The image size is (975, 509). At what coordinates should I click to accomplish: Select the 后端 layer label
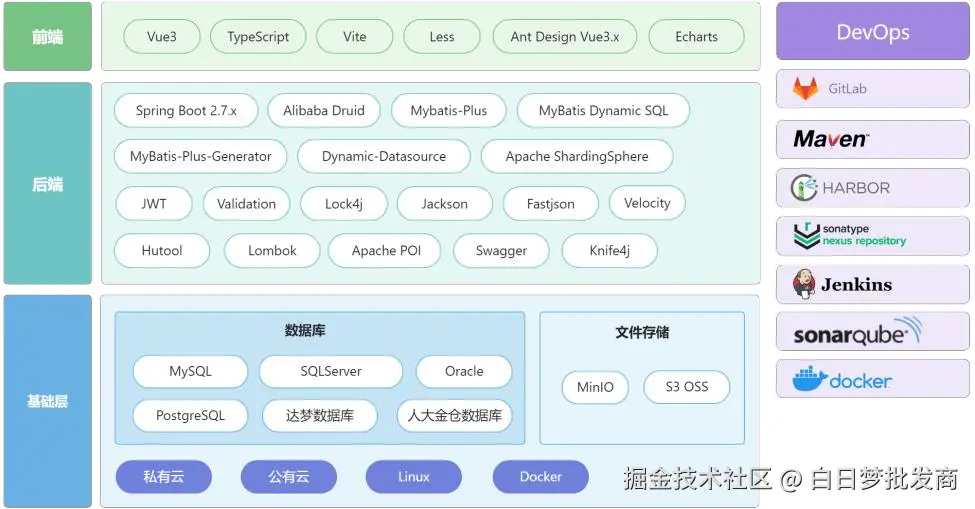(x=47, y=183)
